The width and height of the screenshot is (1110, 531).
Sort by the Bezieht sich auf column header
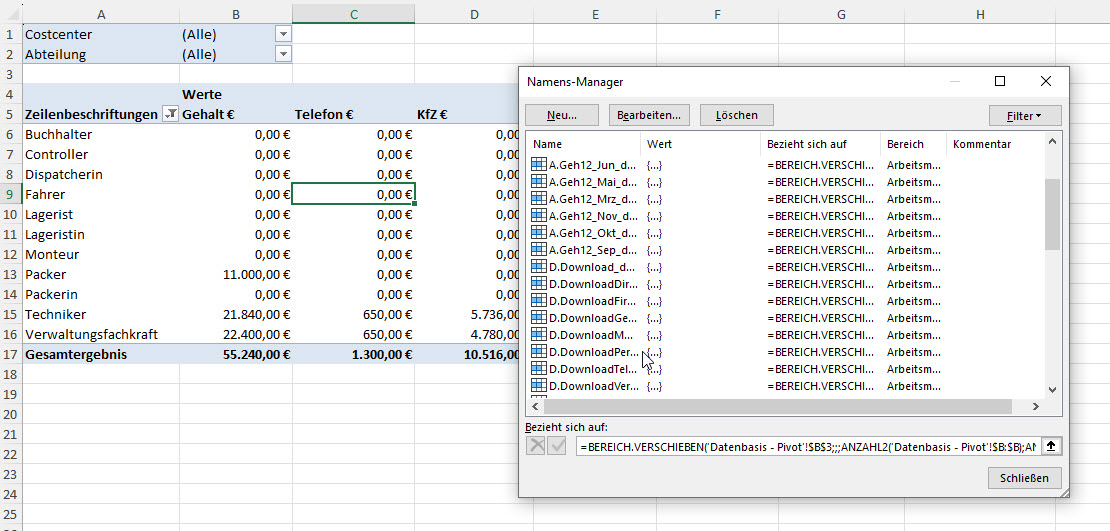[x=820, y=144]
